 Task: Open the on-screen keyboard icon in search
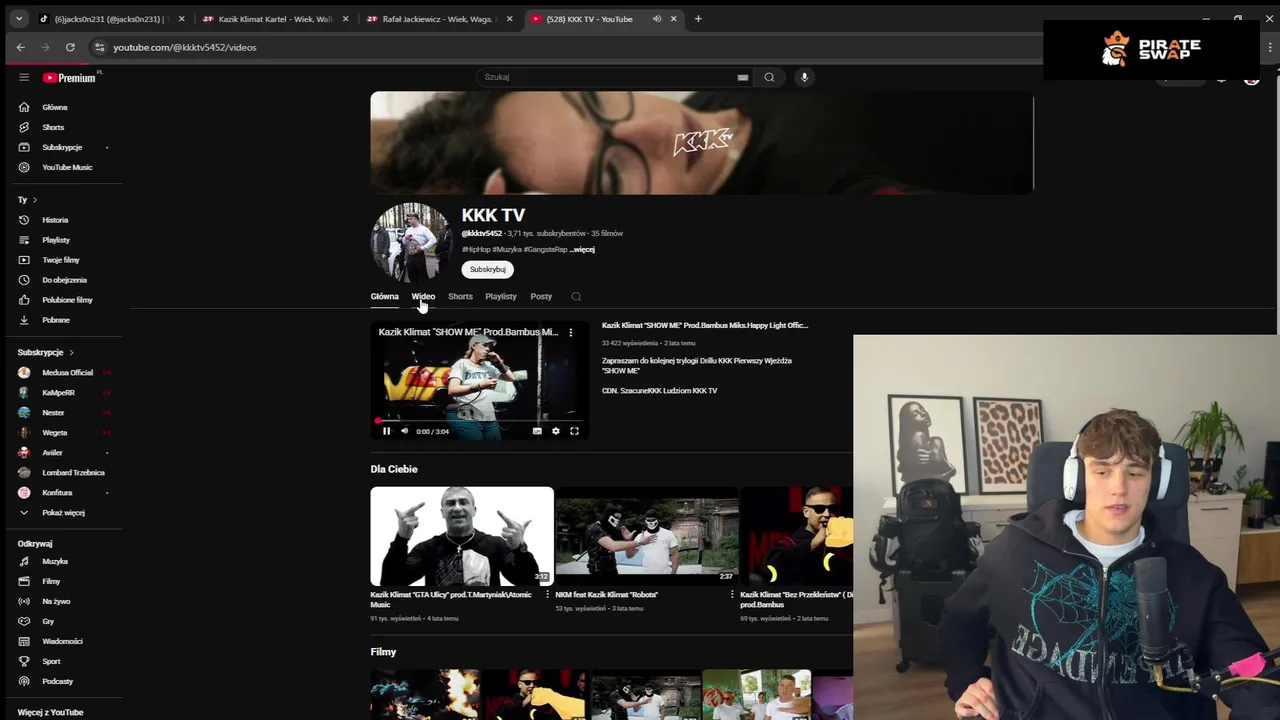click(x=742, y=77)
